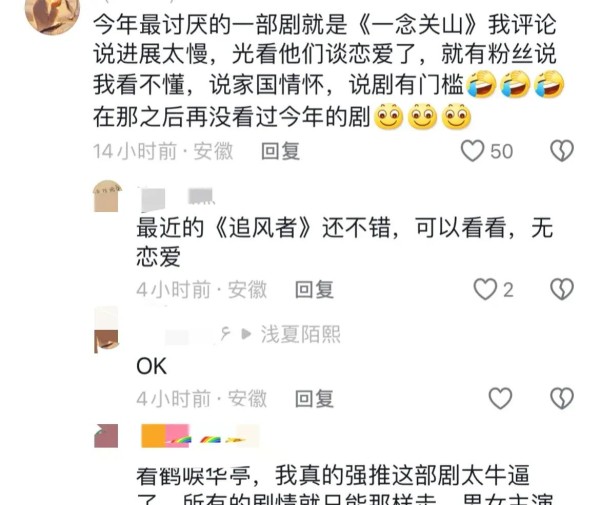Like the 《追风者》 reply with 2 likes
The width and height of the screenshot is (600, 505).
click(485, 289)
